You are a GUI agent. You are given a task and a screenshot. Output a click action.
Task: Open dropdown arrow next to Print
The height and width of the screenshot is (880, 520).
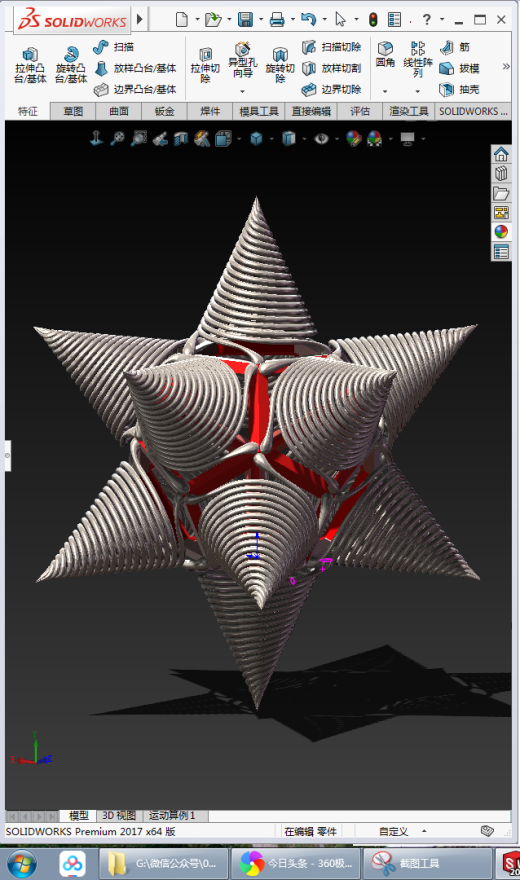[x=293, y=20]
